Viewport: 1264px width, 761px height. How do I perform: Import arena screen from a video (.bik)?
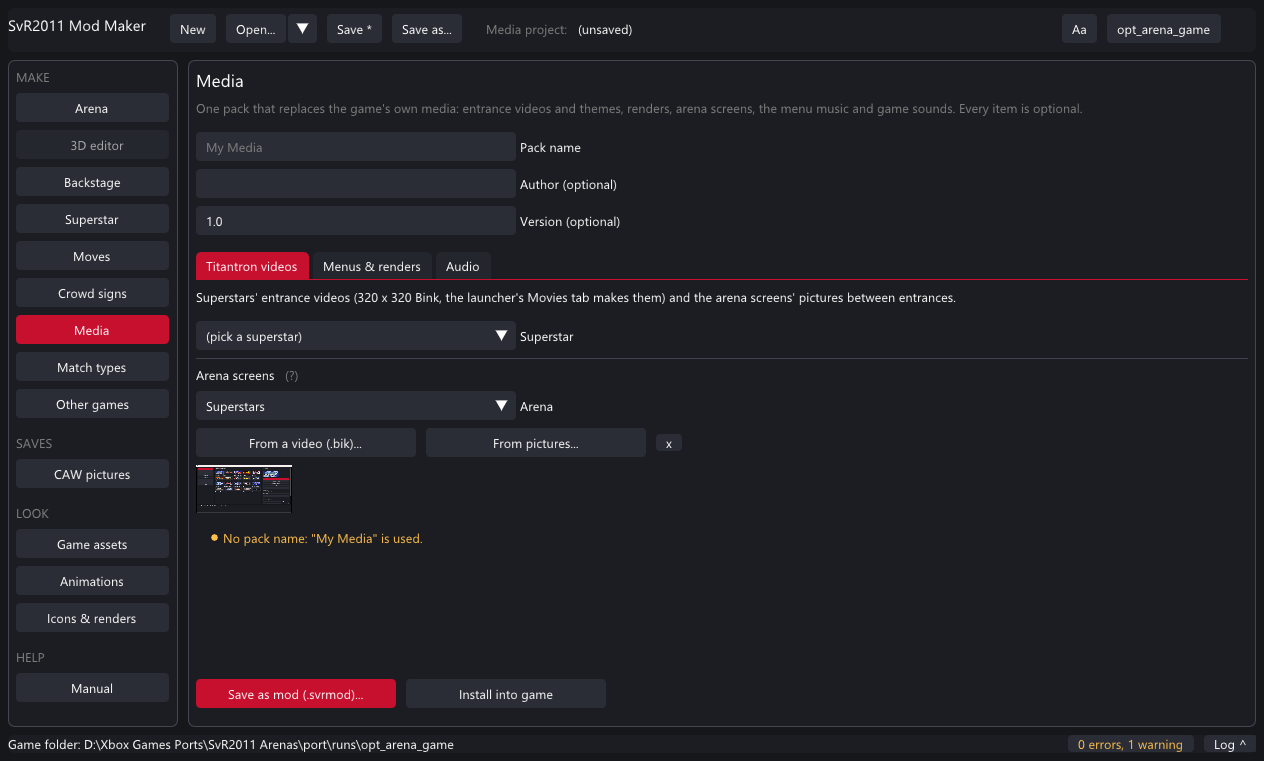tap(306, 443)
